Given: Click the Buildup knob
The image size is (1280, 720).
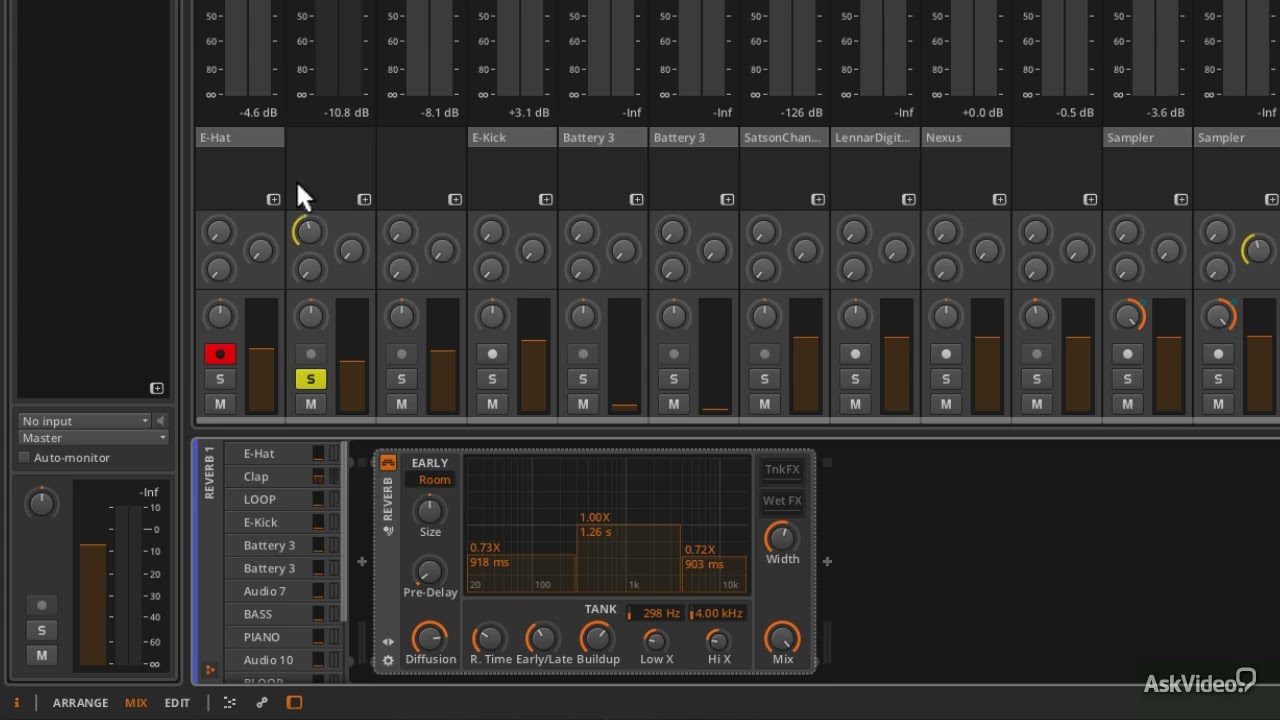Looking at the screenshot, I should (x=597, y=638).
